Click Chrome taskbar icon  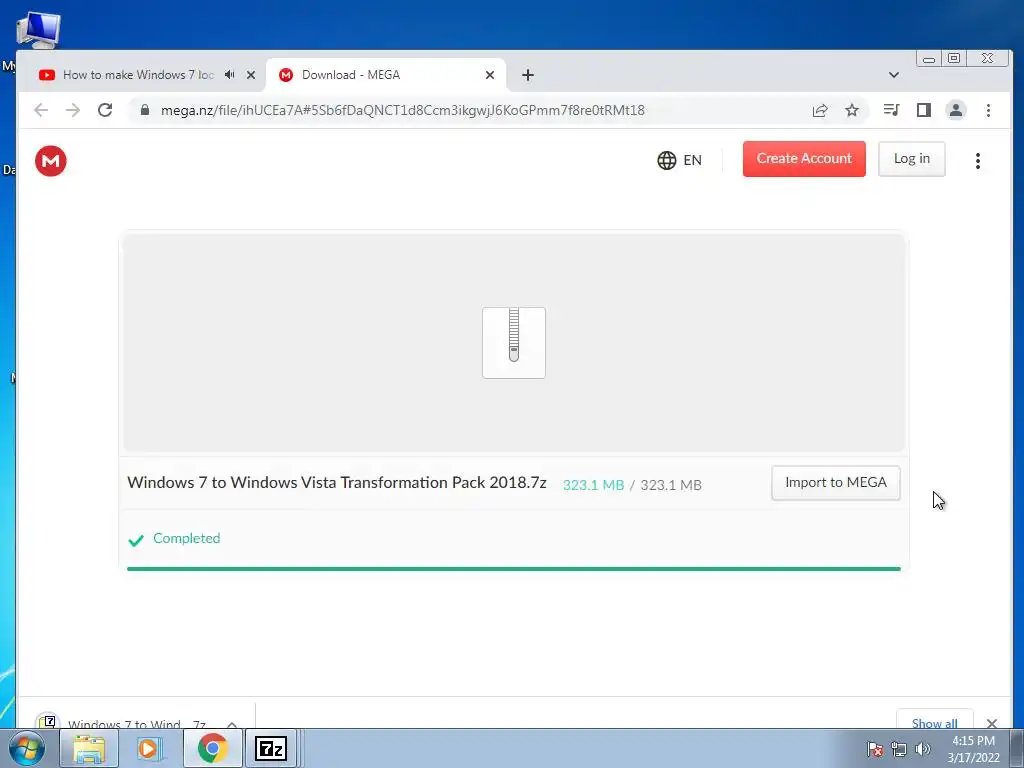tap(212, 748)
